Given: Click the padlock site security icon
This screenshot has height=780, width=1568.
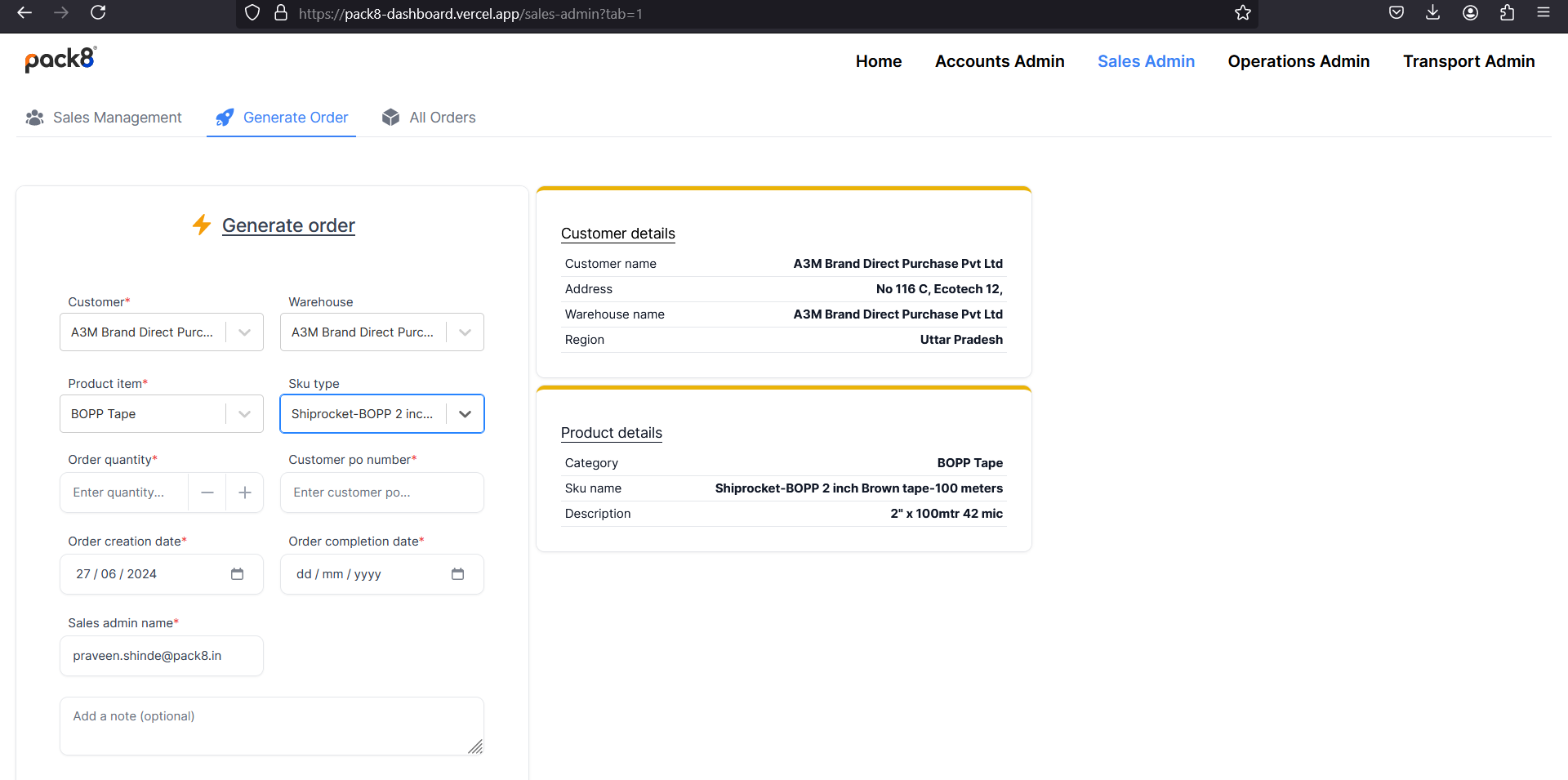Looking at the screenshot, I should [x=281, y=13].
